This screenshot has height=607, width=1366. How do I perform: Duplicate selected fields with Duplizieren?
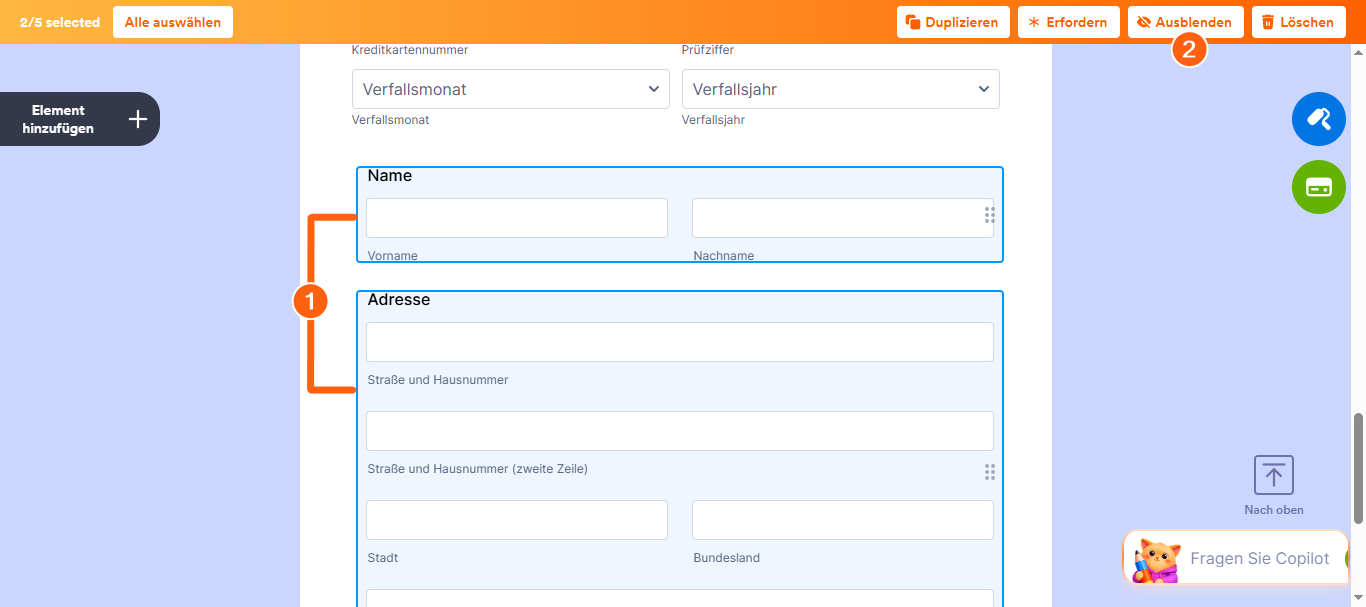[953, 22]
